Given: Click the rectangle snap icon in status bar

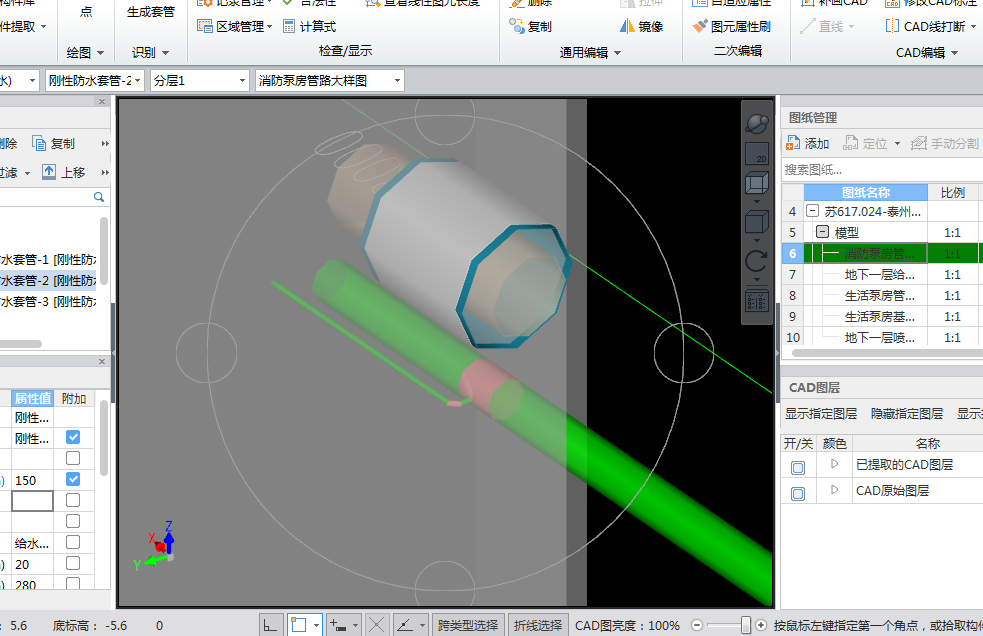Looking at the screenshot, I should tap(299, 625).
